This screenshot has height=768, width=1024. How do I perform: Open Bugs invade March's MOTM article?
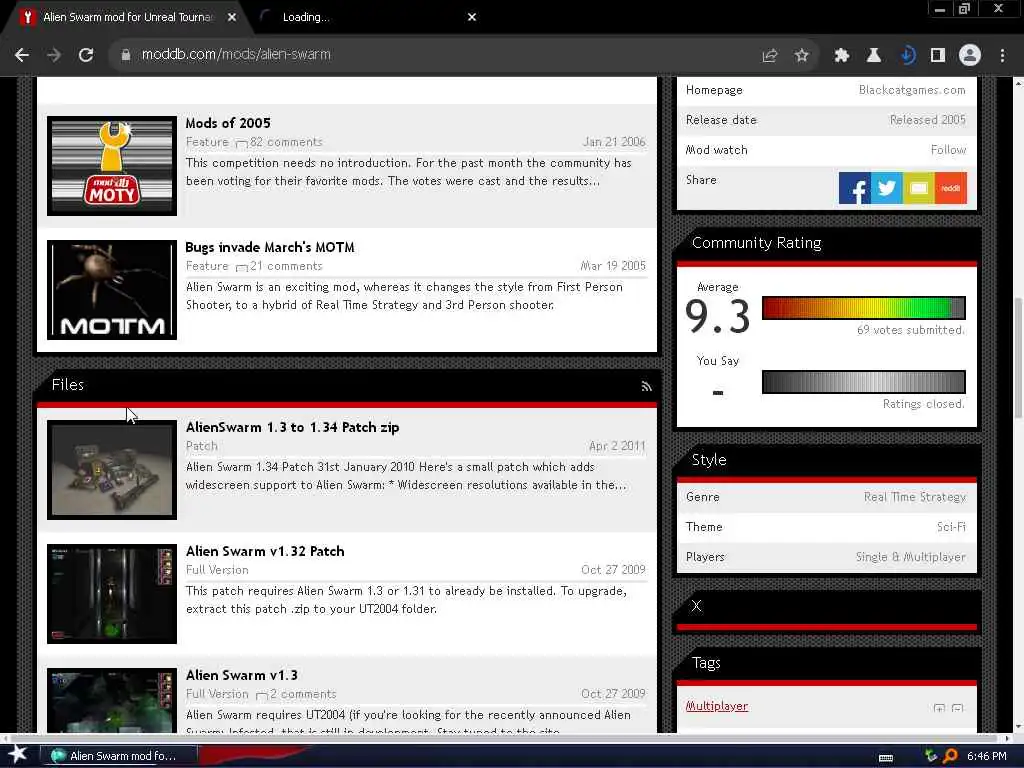[270, 247]
